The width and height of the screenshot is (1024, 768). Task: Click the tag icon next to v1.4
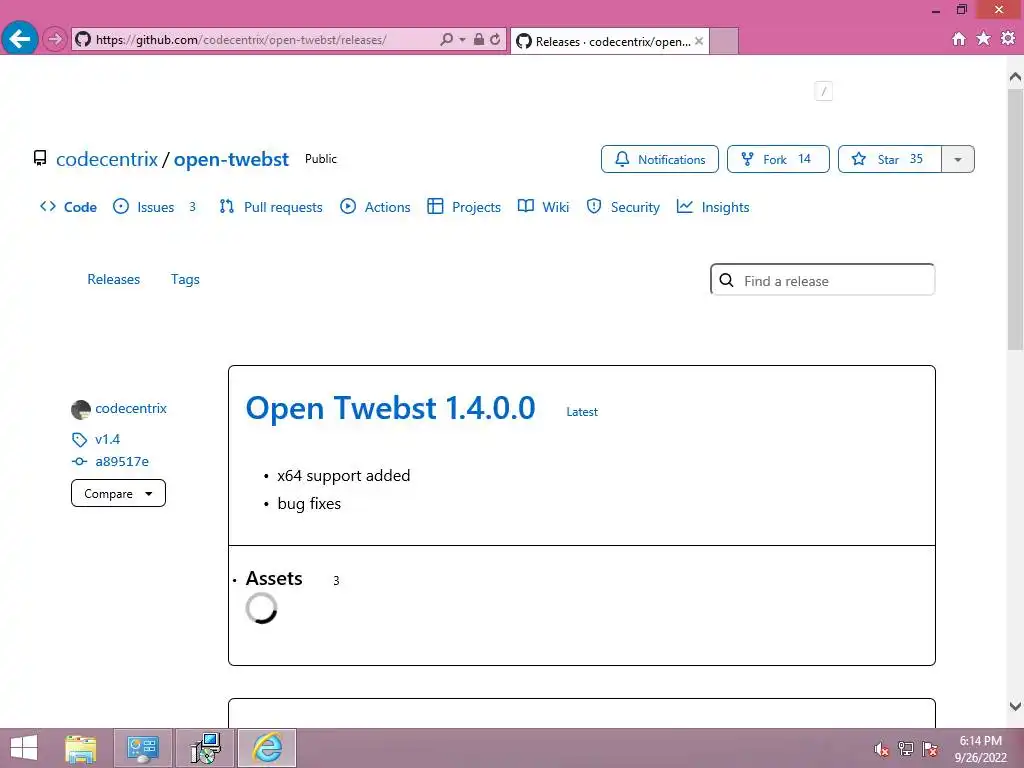pyautogui.click(x=80, y=440)
